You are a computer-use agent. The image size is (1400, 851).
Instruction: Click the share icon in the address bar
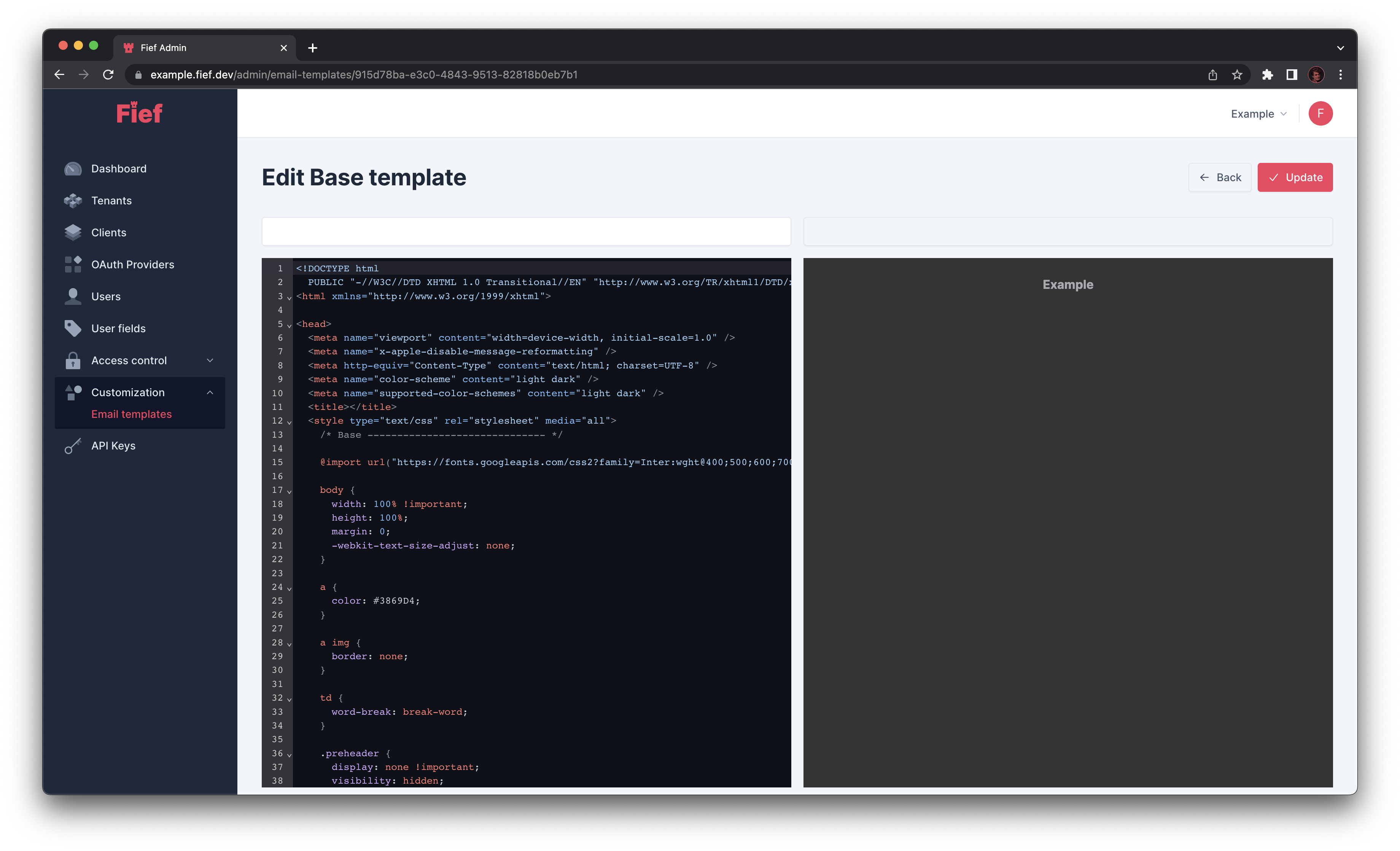(x=1213, y=75)
